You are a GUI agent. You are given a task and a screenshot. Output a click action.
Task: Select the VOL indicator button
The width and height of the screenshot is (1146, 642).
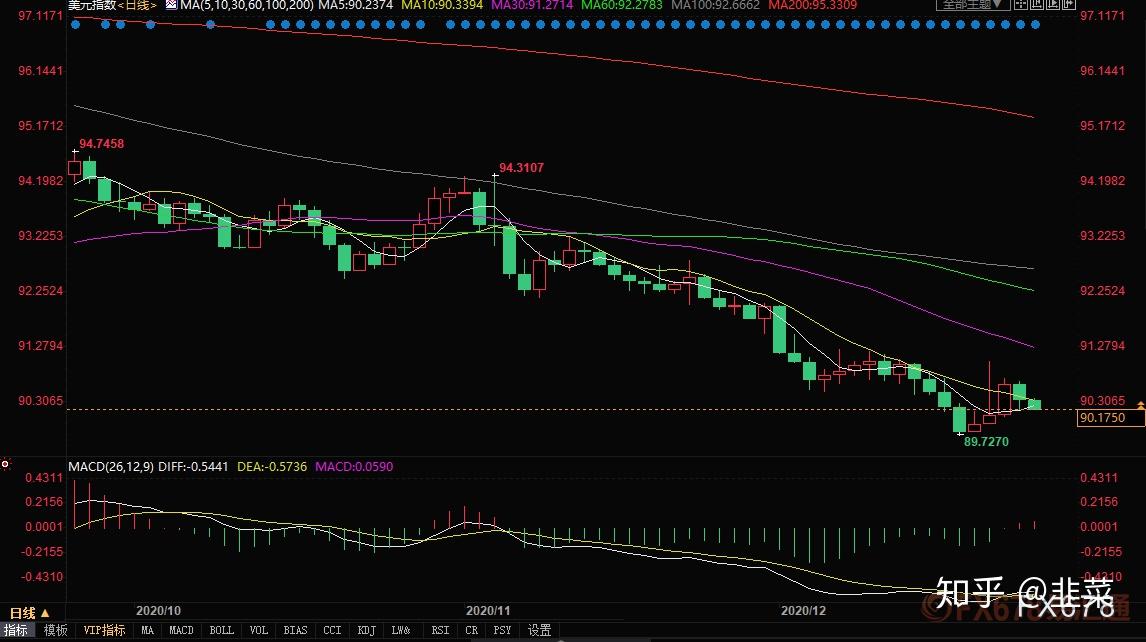coord(260,631)
